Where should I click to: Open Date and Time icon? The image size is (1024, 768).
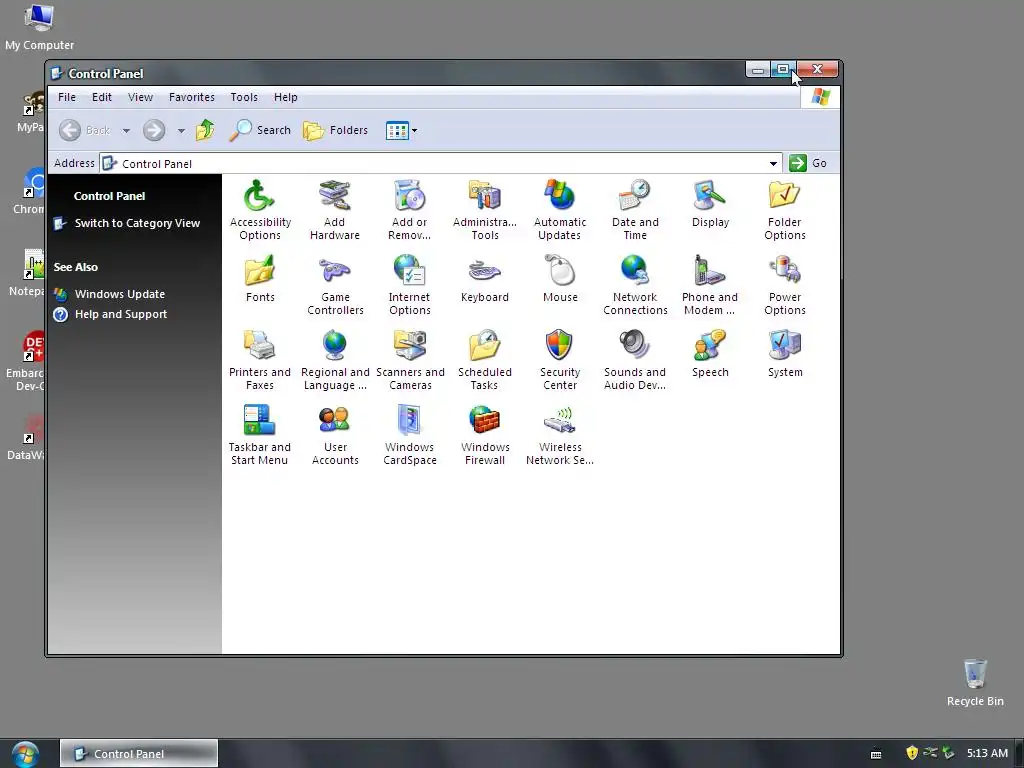pos(635,210)
